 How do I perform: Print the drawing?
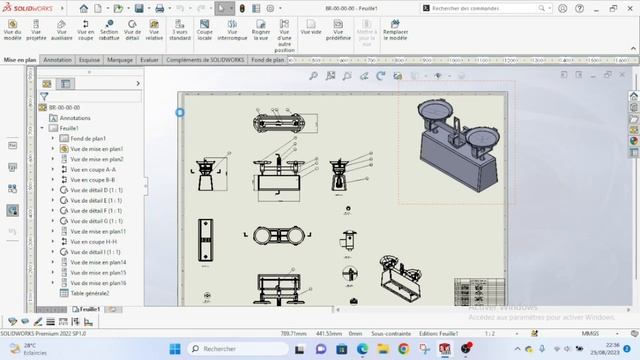click(160, 8)
